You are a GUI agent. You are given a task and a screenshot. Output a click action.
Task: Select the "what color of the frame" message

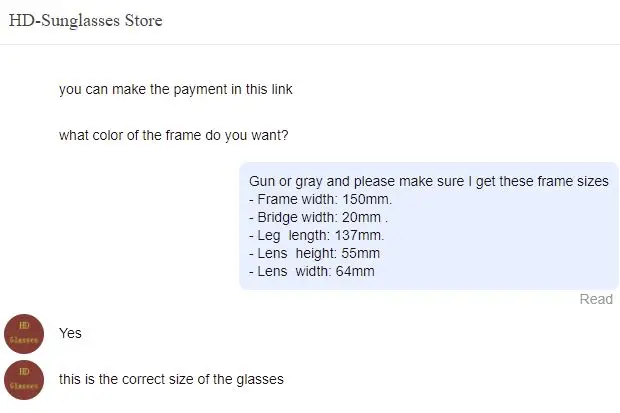tap(174, 136)
